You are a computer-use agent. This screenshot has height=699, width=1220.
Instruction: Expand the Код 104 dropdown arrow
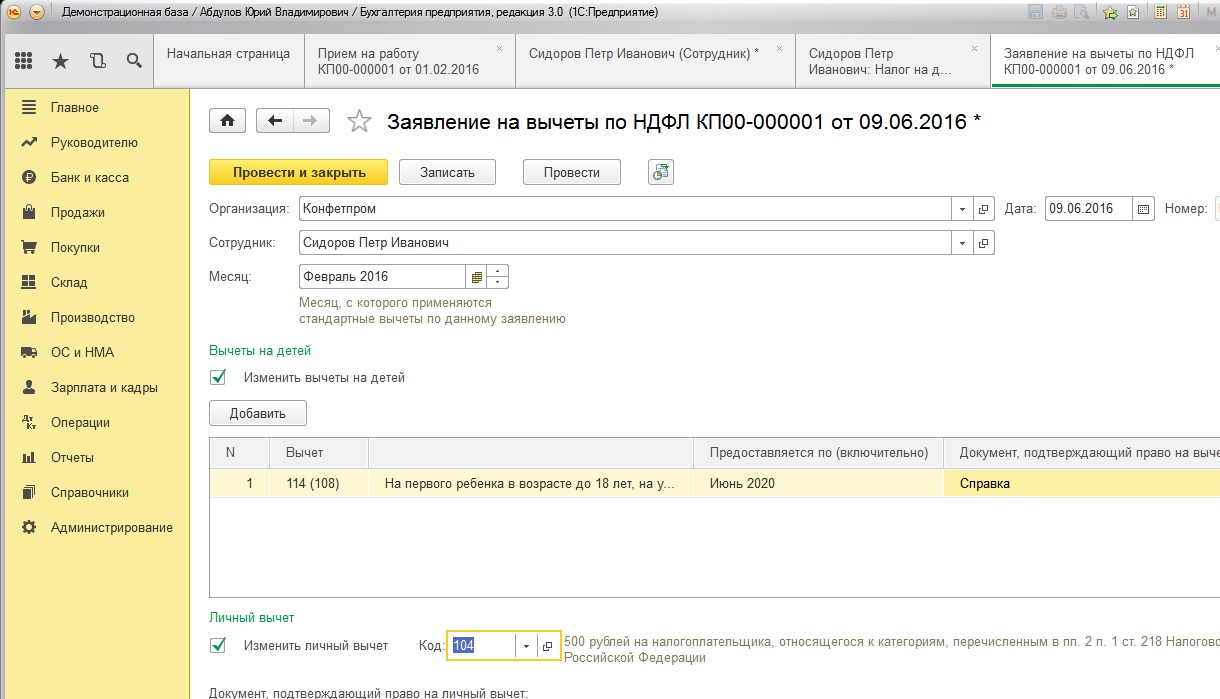pyautogui.click(x=527, y=646)
